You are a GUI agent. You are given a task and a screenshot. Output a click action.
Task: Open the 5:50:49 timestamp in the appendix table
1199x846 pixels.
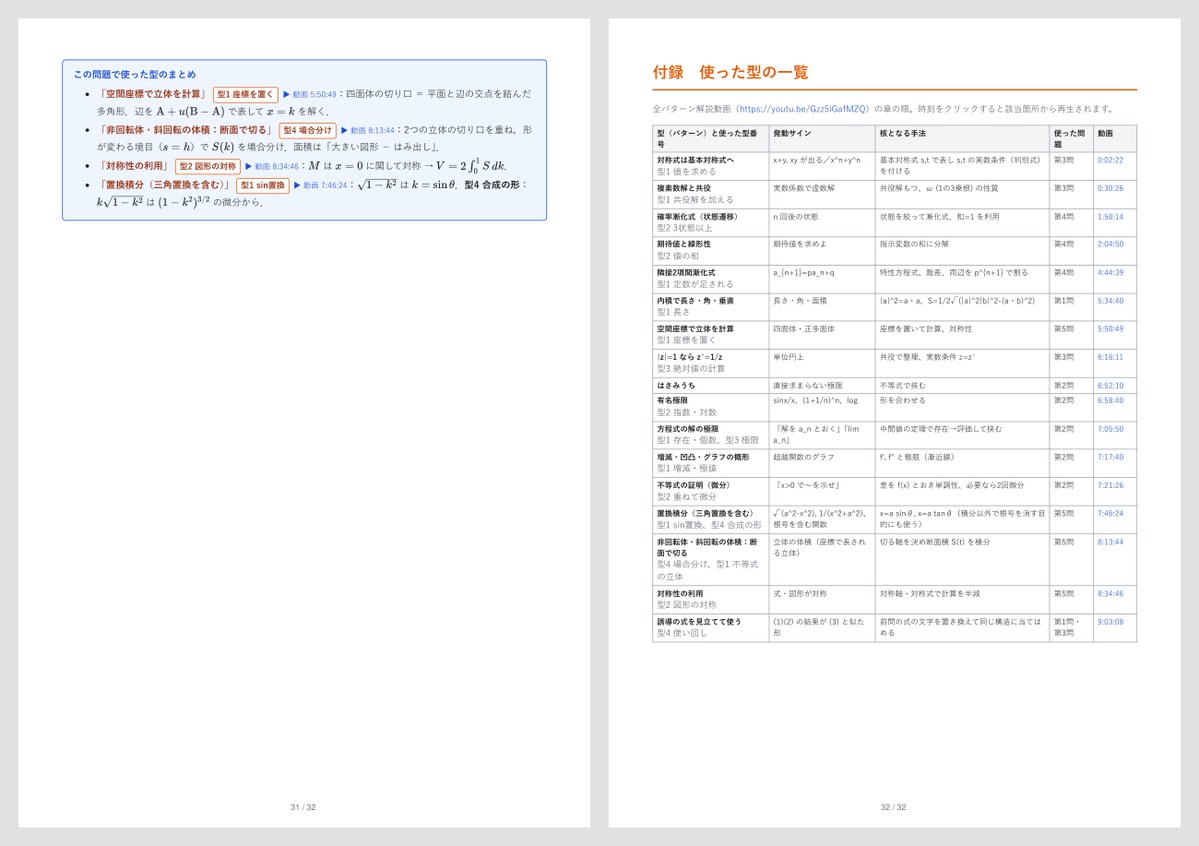pyautogui.click(x=1110, y=329)
